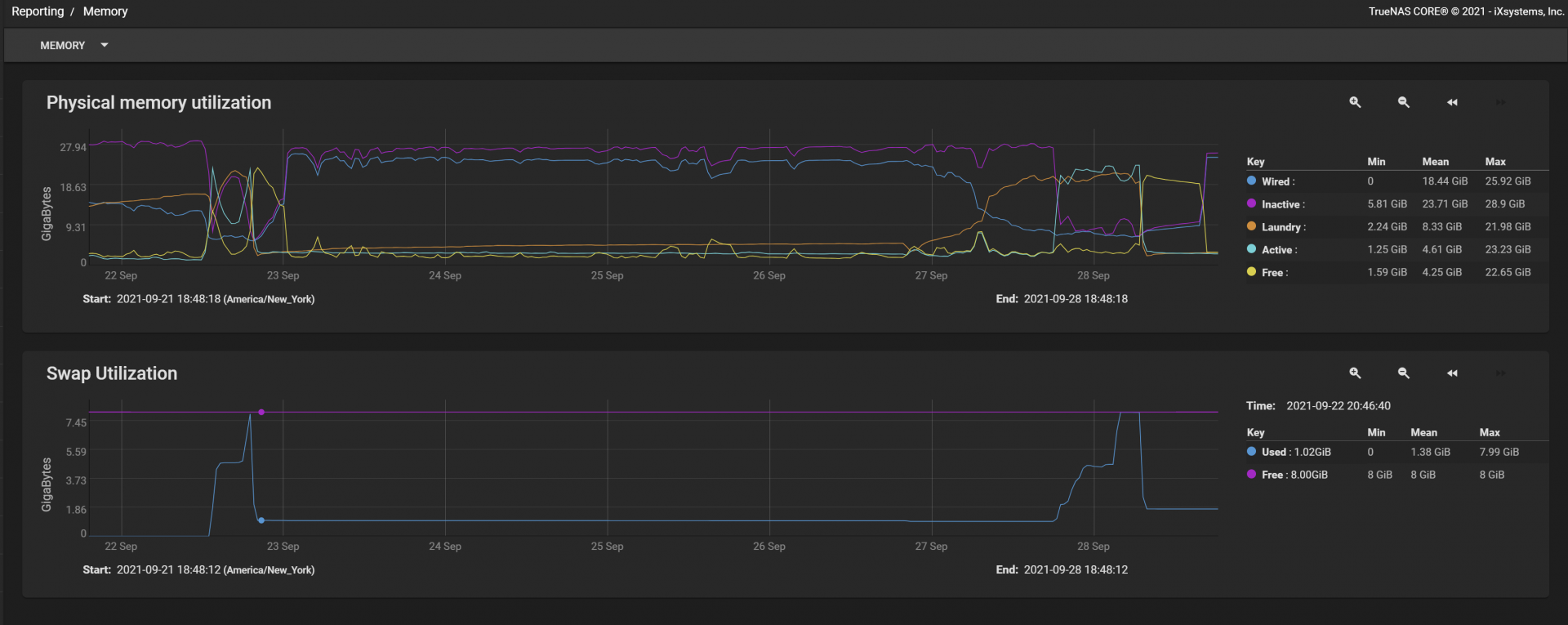Click the 27.94 y-axis label on memory chart
The image size is (1568, 625).
[73, 147]
